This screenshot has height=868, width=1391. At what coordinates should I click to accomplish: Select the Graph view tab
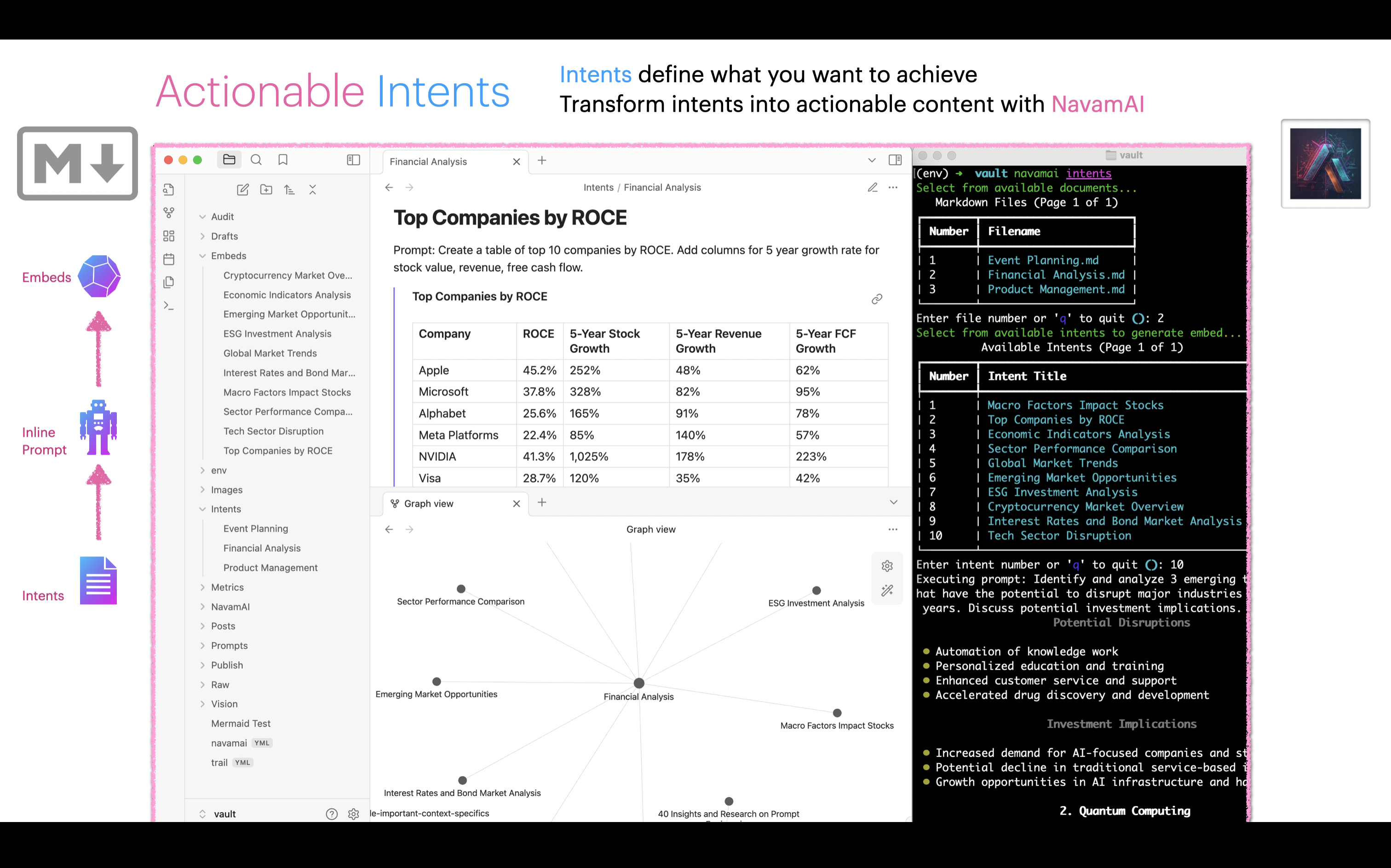pos(428,503)
